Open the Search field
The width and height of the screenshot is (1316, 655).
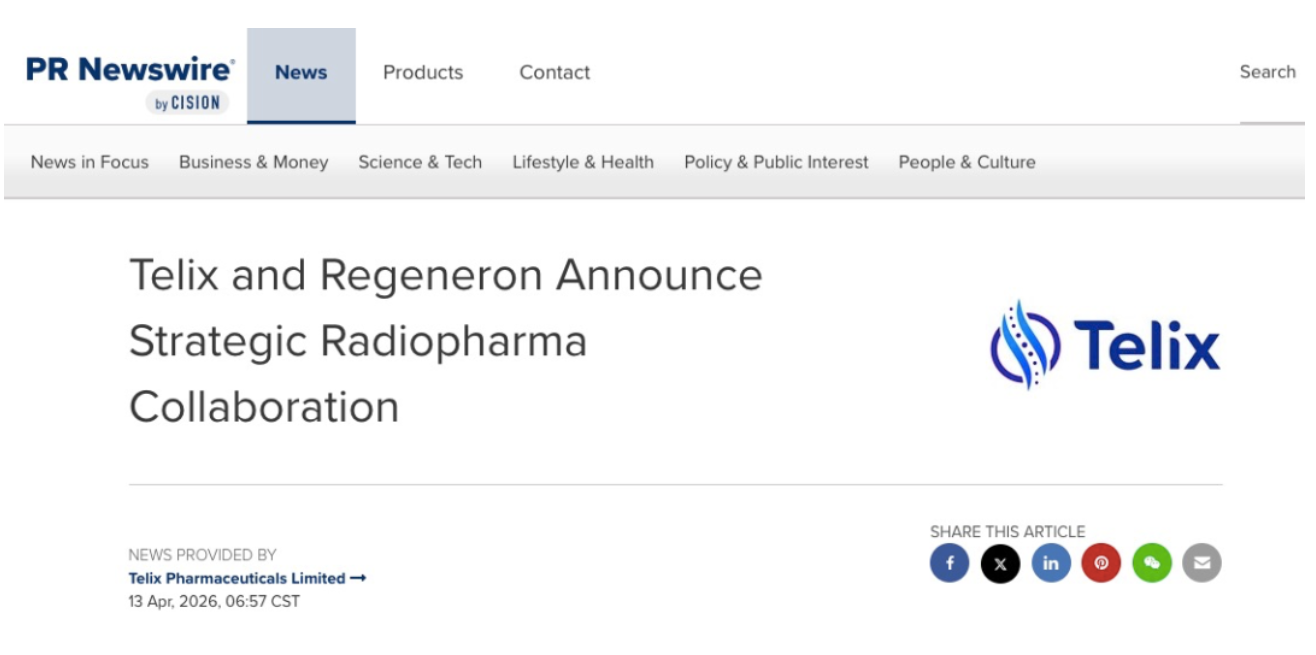(1267, 72)
